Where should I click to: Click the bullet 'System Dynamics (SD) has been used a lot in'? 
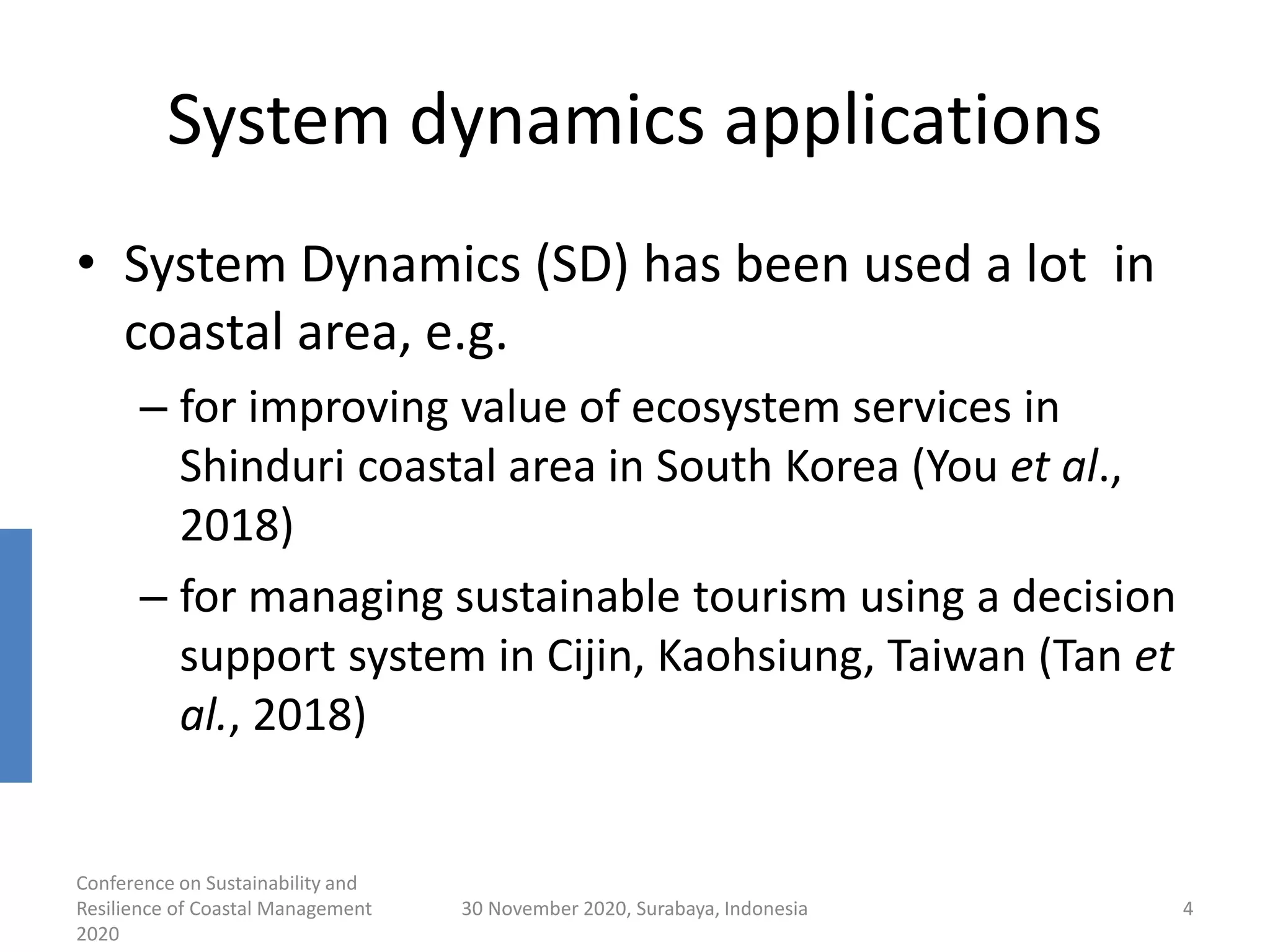point(639,265)
